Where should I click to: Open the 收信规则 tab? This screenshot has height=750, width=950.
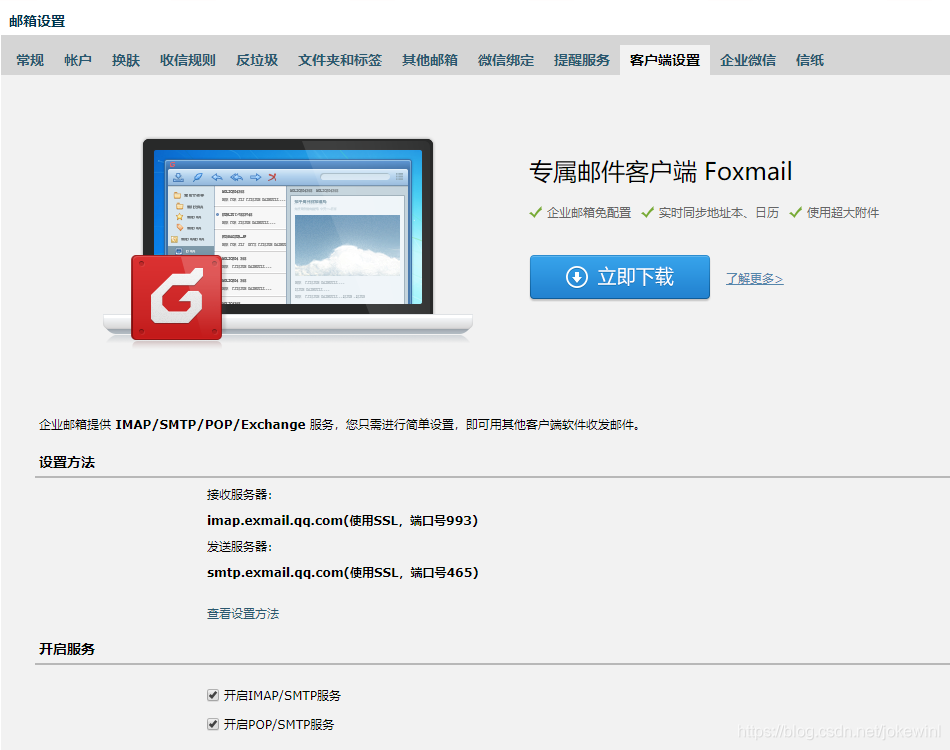187,60
